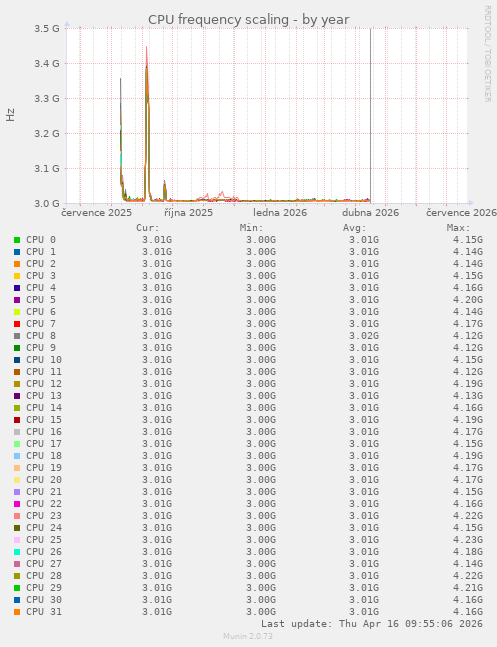Click the 'ledna 2026' x-axis label
The image size is (497, 647).
(x=280, y=213)
